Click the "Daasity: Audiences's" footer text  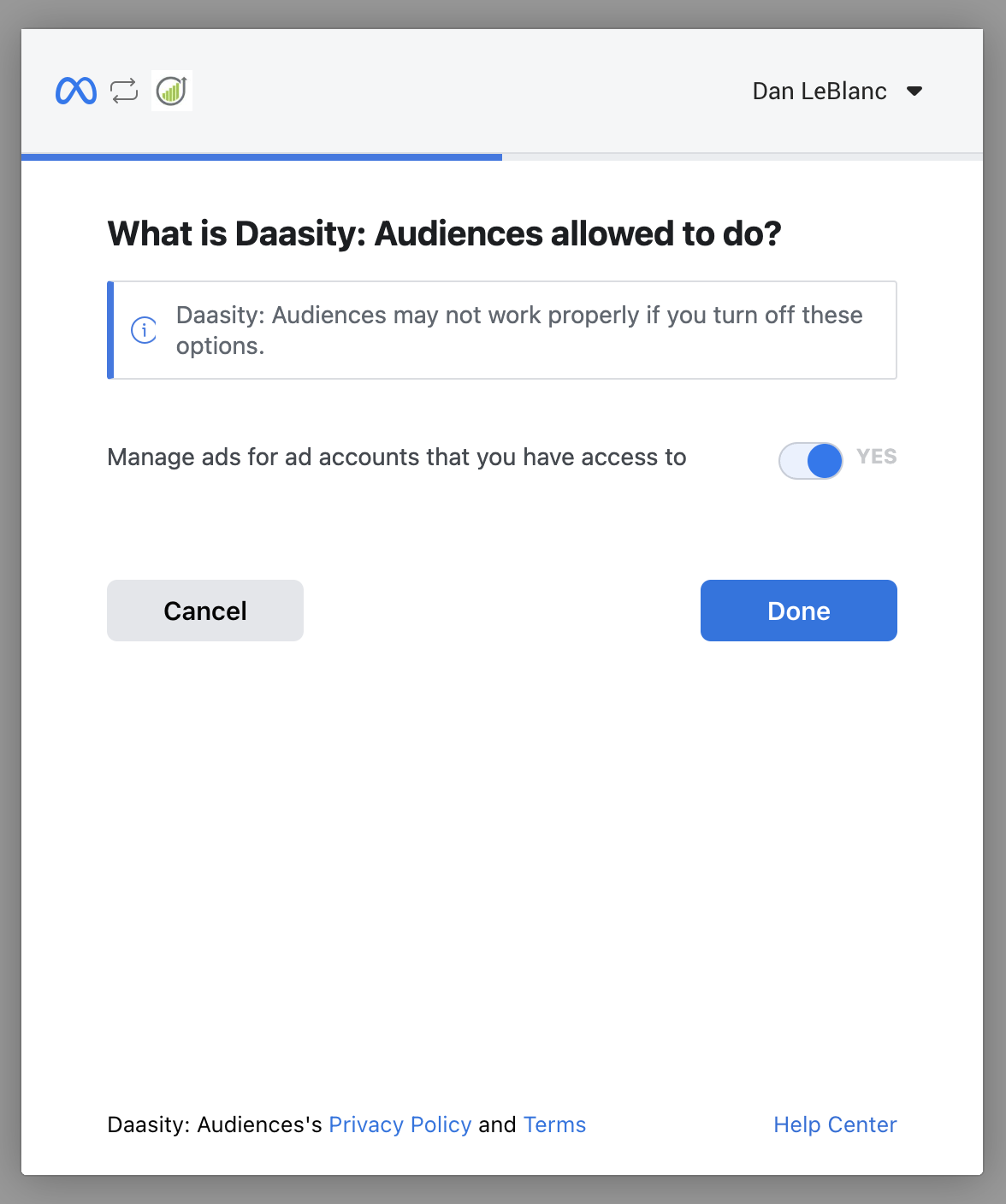[214, 1124]
